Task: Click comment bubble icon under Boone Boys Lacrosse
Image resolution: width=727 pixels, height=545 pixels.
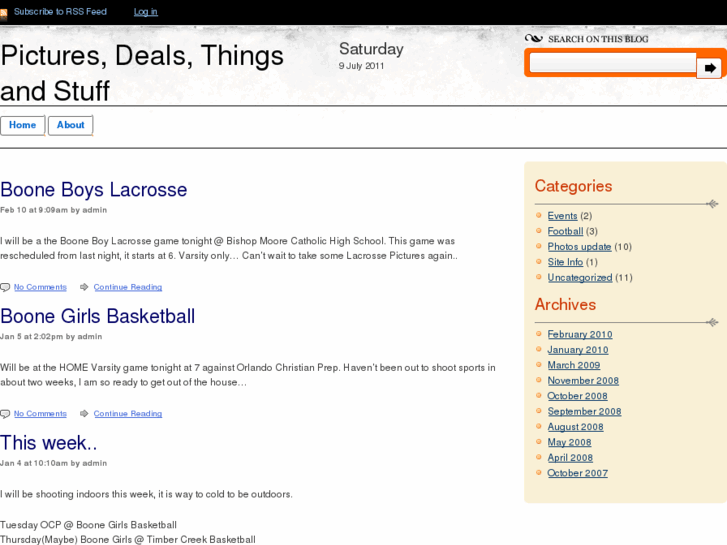Action: coord(5,288)
